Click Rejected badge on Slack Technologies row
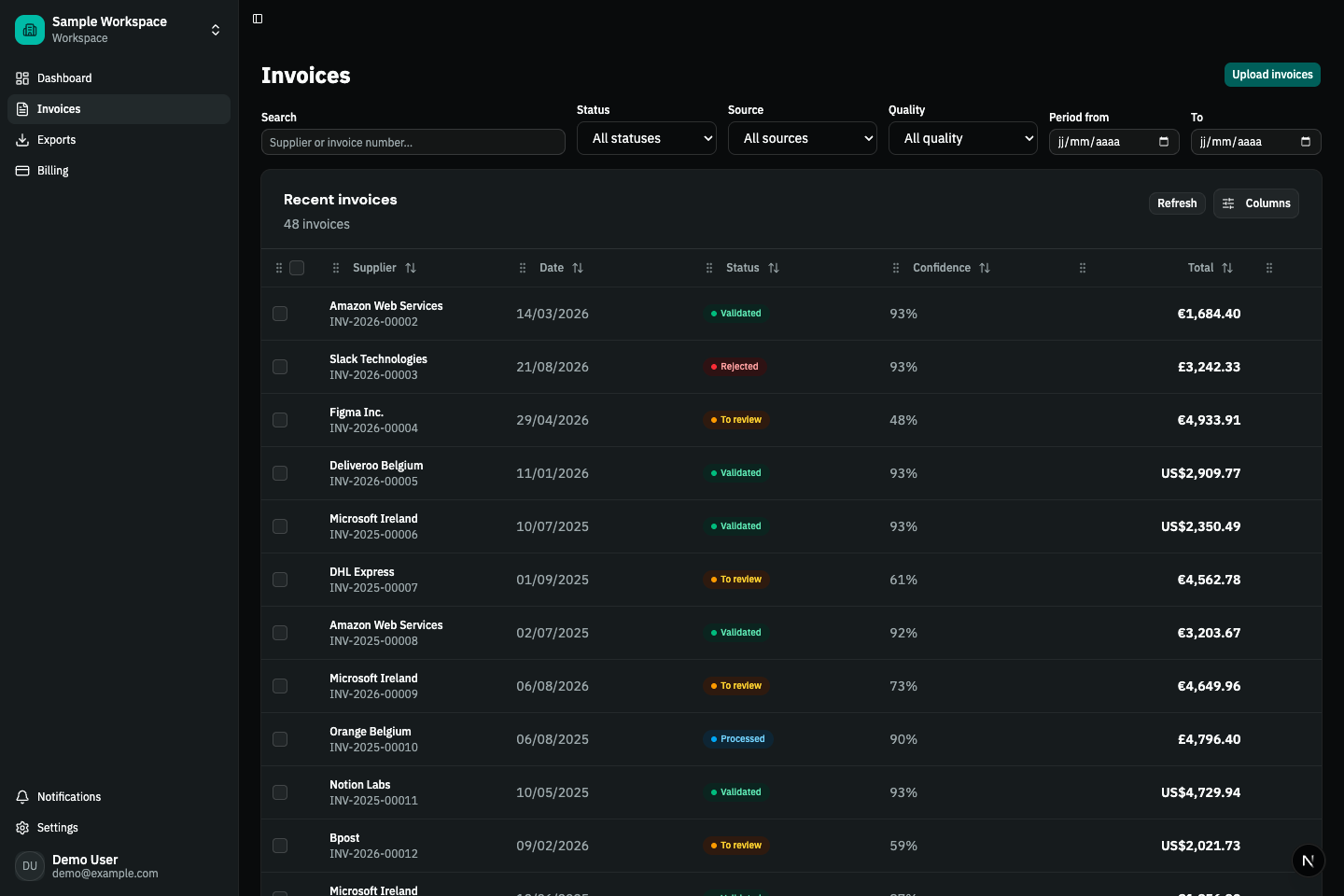 click(735, 367)
